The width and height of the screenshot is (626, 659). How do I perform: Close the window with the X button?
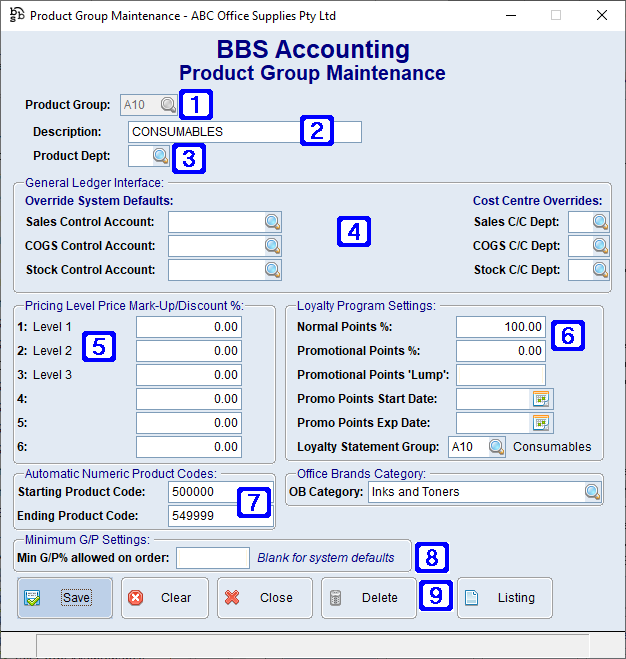click(x=602, y=16)
